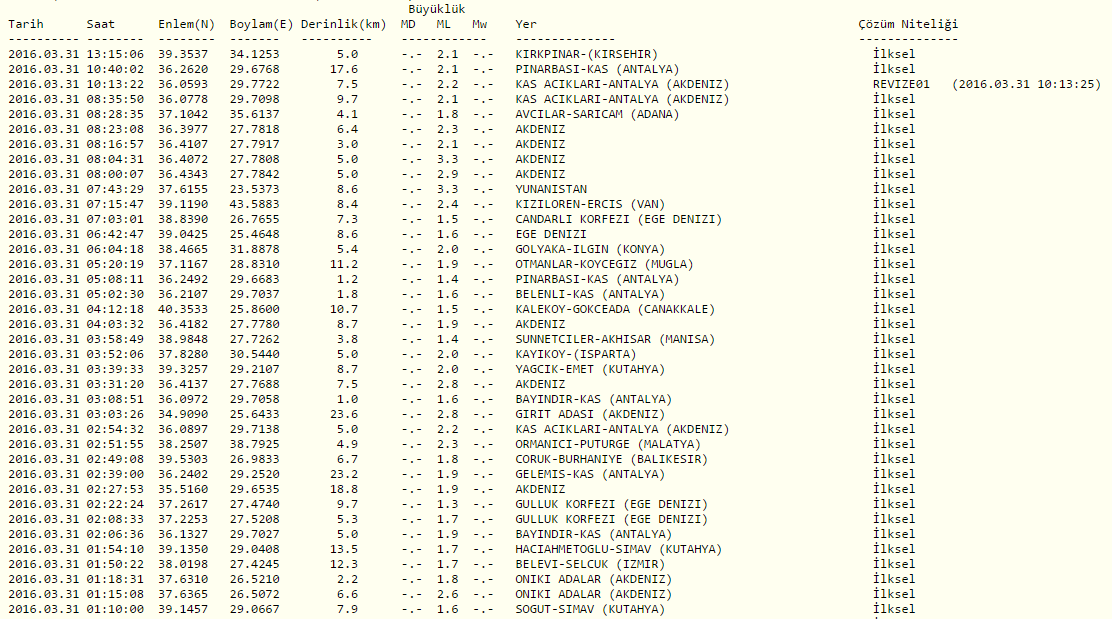
Task: Click the 13:15:06 time value
Action: tap(114, 54)
